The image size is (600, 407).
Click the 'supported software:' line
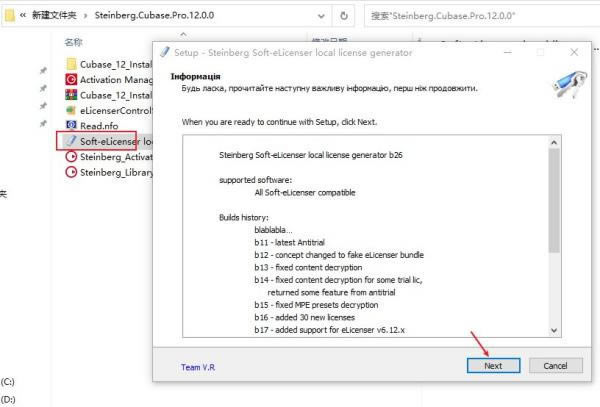tap(255, 180)
